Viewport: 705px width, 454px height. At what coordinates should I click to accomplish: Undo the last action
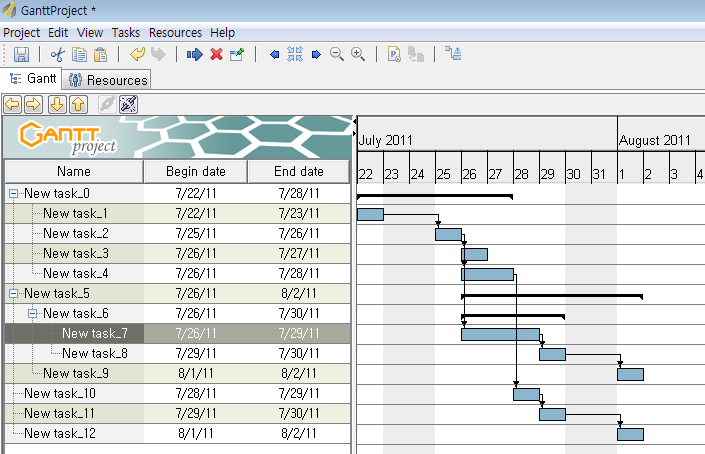click(x=137, y=54)
